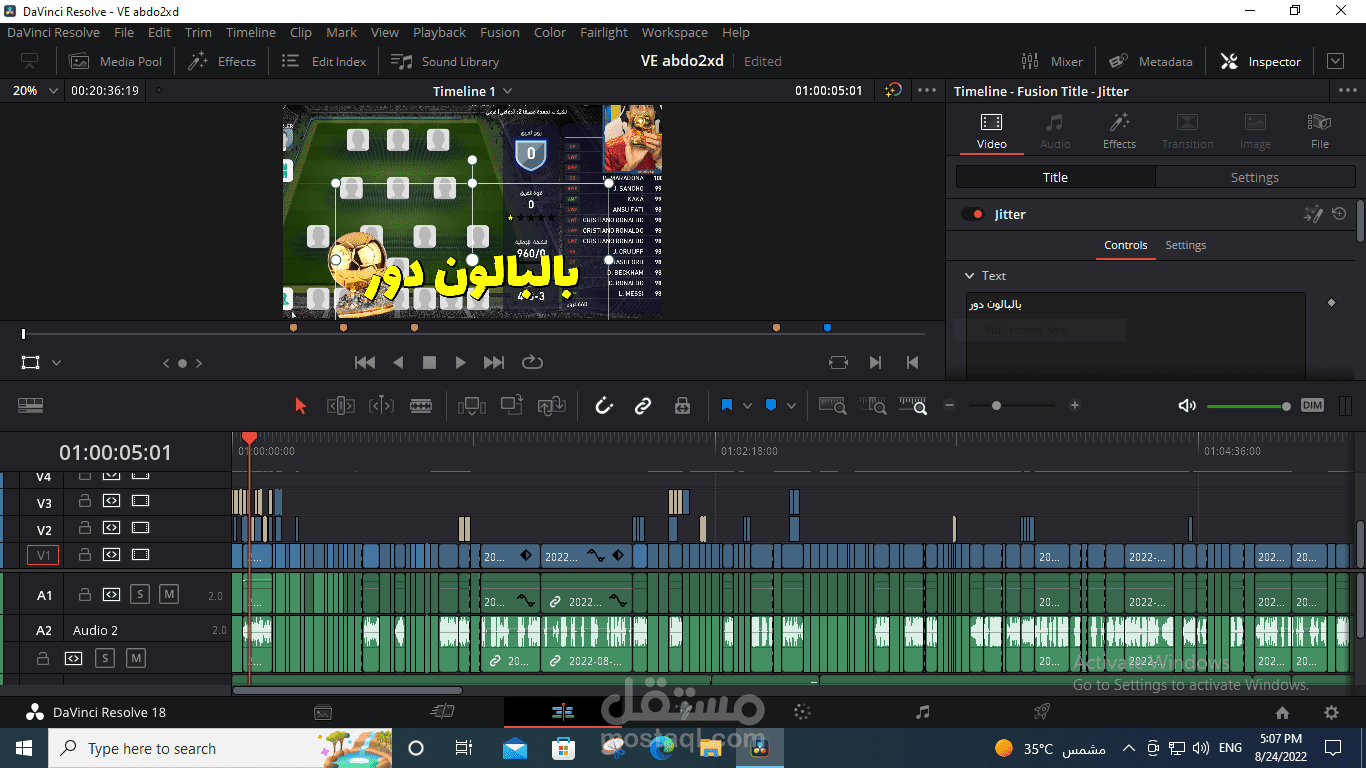Toggle bypass color grades and Fusion effects
This screenshot has width=1366, height=768.
pos(893,90)
